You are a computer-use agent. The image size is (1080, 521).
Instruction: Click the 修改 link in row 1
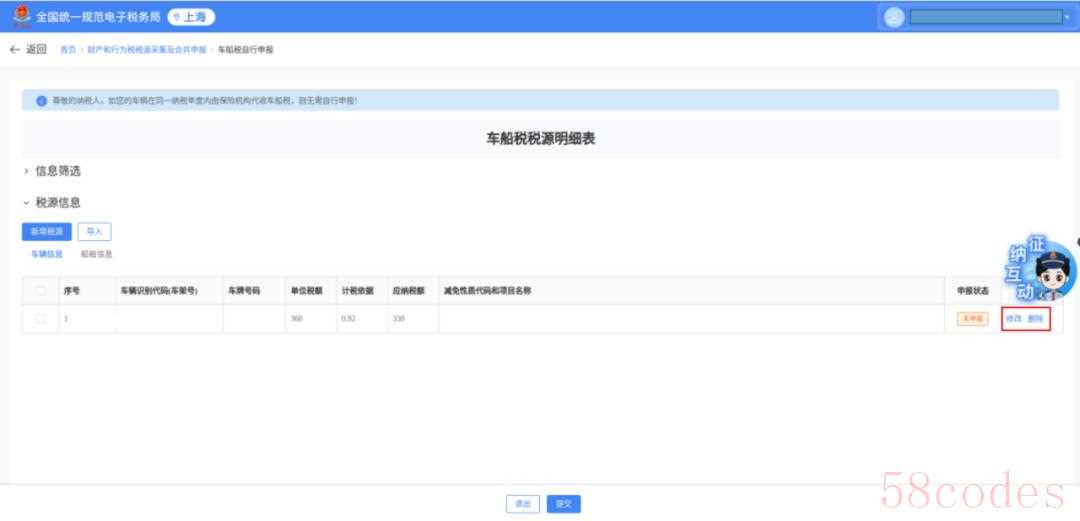(x=1013, y=319)
